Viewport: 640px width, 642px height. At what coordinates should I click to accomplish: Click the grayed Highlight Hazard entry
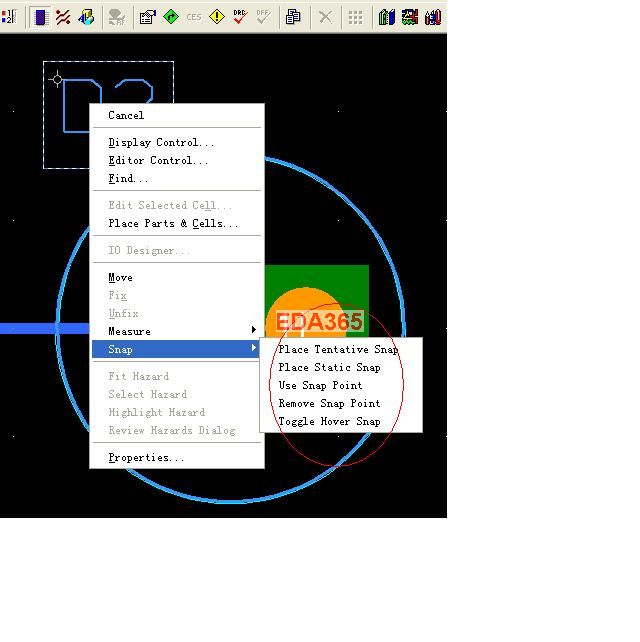(x=177, y=412)
